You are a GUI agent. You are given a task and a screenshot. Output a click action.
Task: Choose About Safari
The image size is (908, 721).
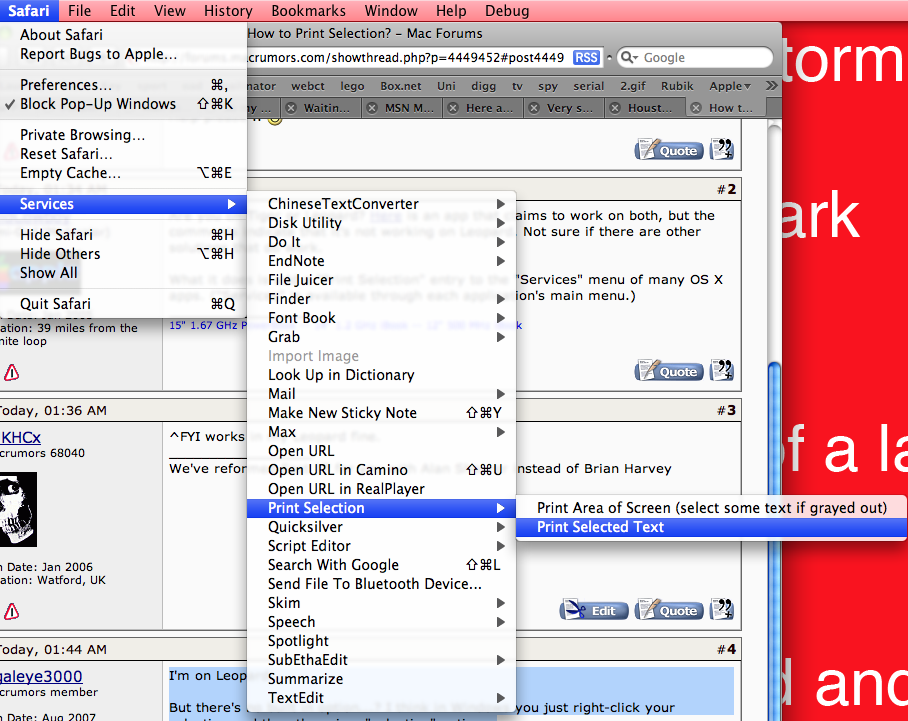[123, 35]
